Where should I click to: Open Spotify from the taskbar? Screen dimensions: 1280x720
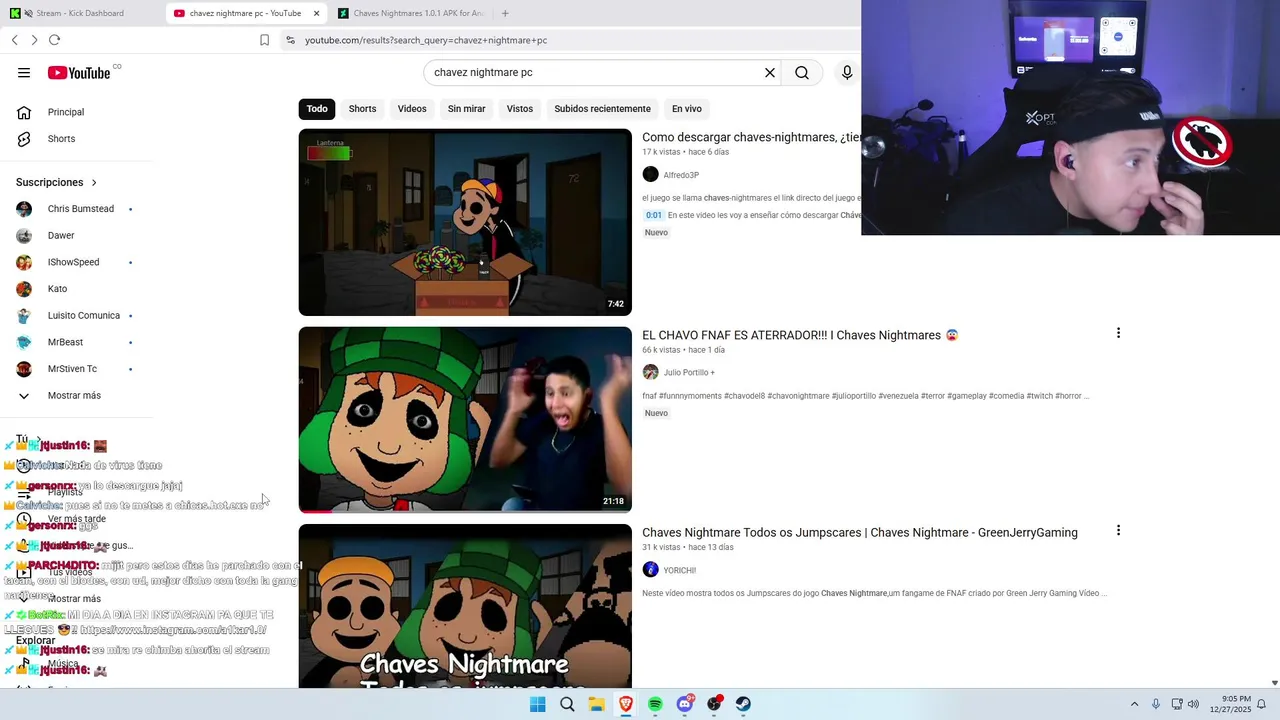tap(655, 704)
